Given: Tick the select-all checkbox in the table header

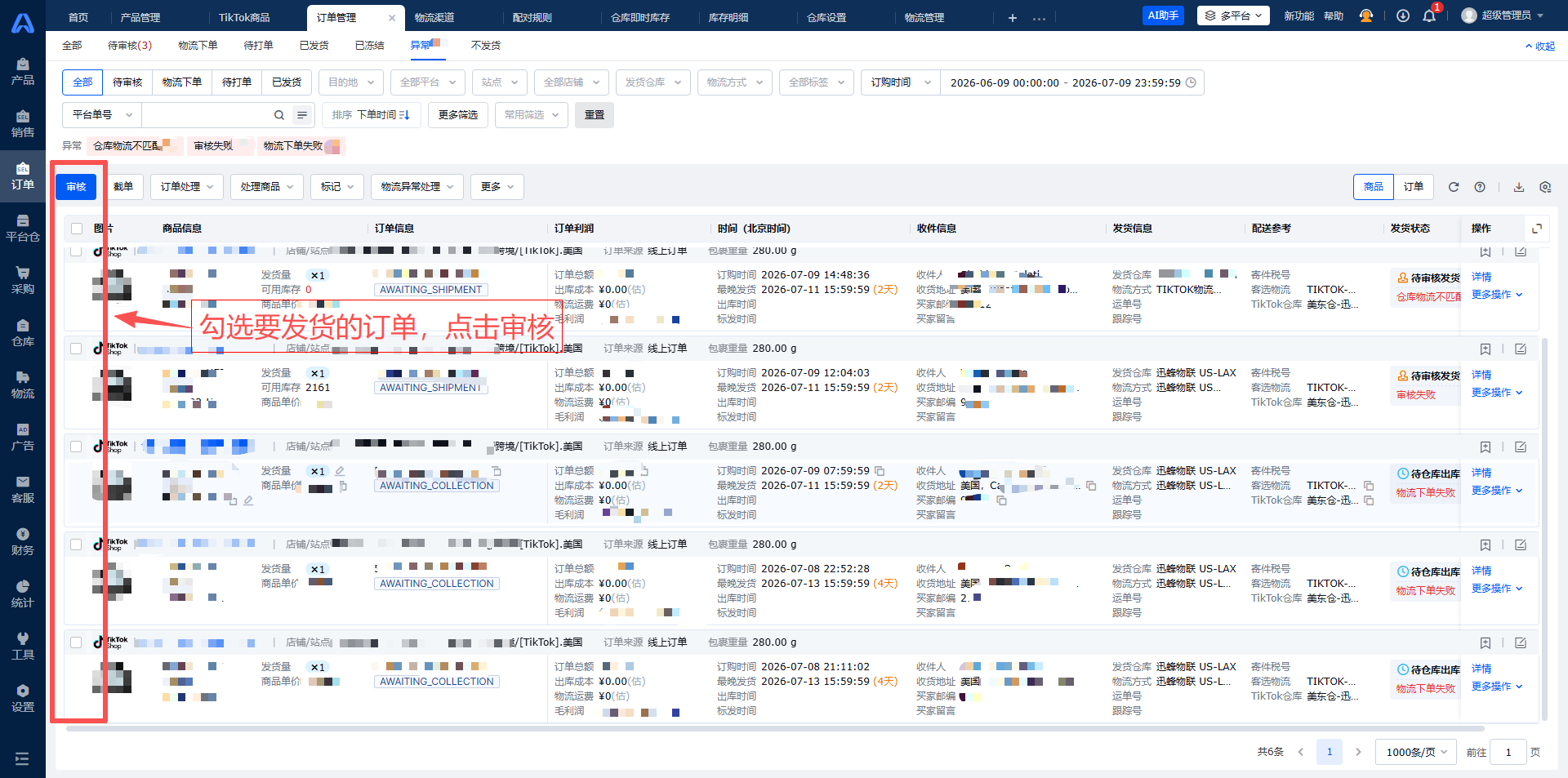Looking at the screenshot, I should [77, 229].
